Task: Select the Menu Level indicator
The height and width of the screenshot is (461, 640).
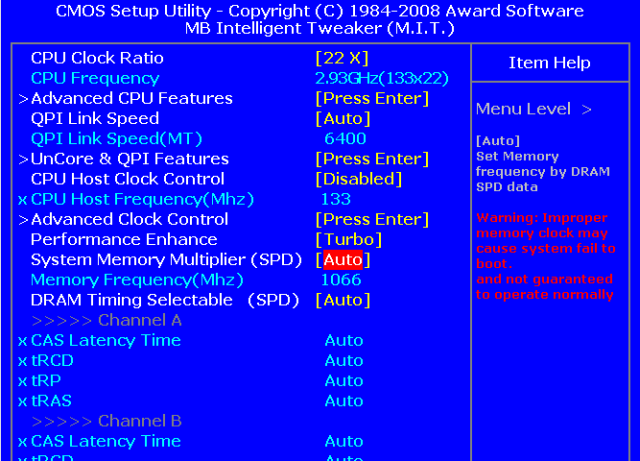Action: 534,109
